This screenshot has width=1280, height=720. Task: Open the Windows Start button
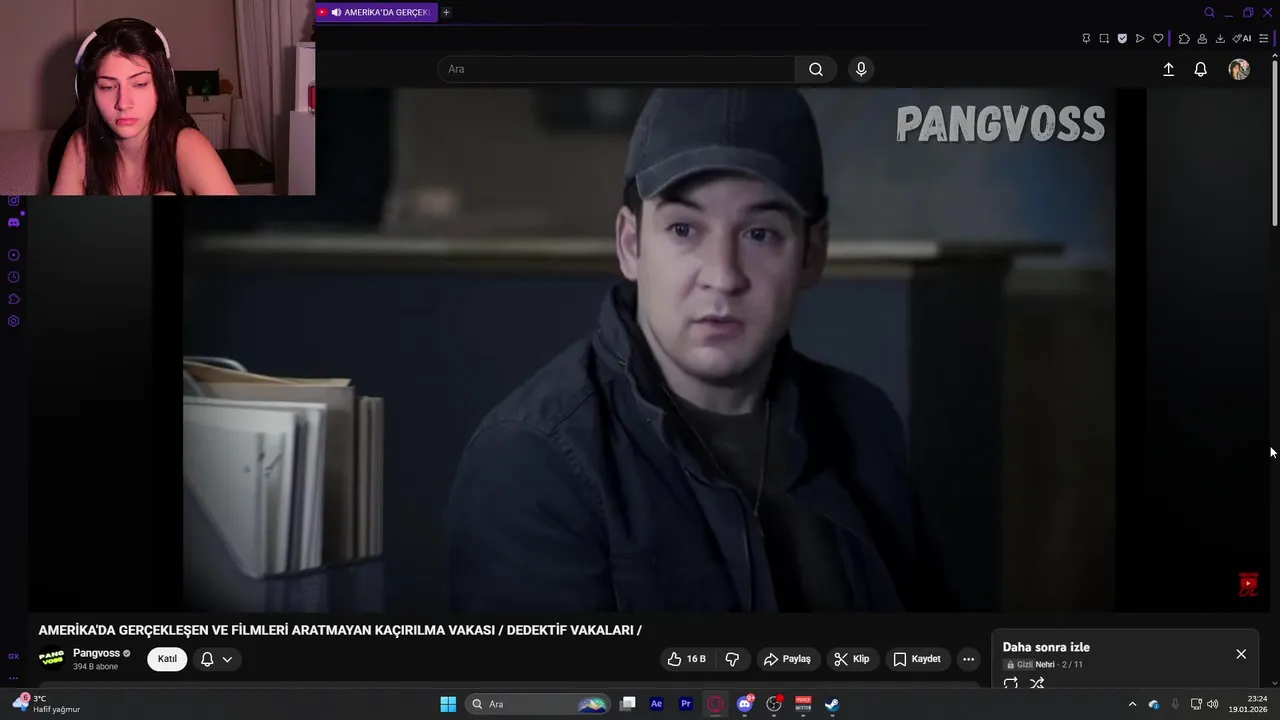pos(448,704)
